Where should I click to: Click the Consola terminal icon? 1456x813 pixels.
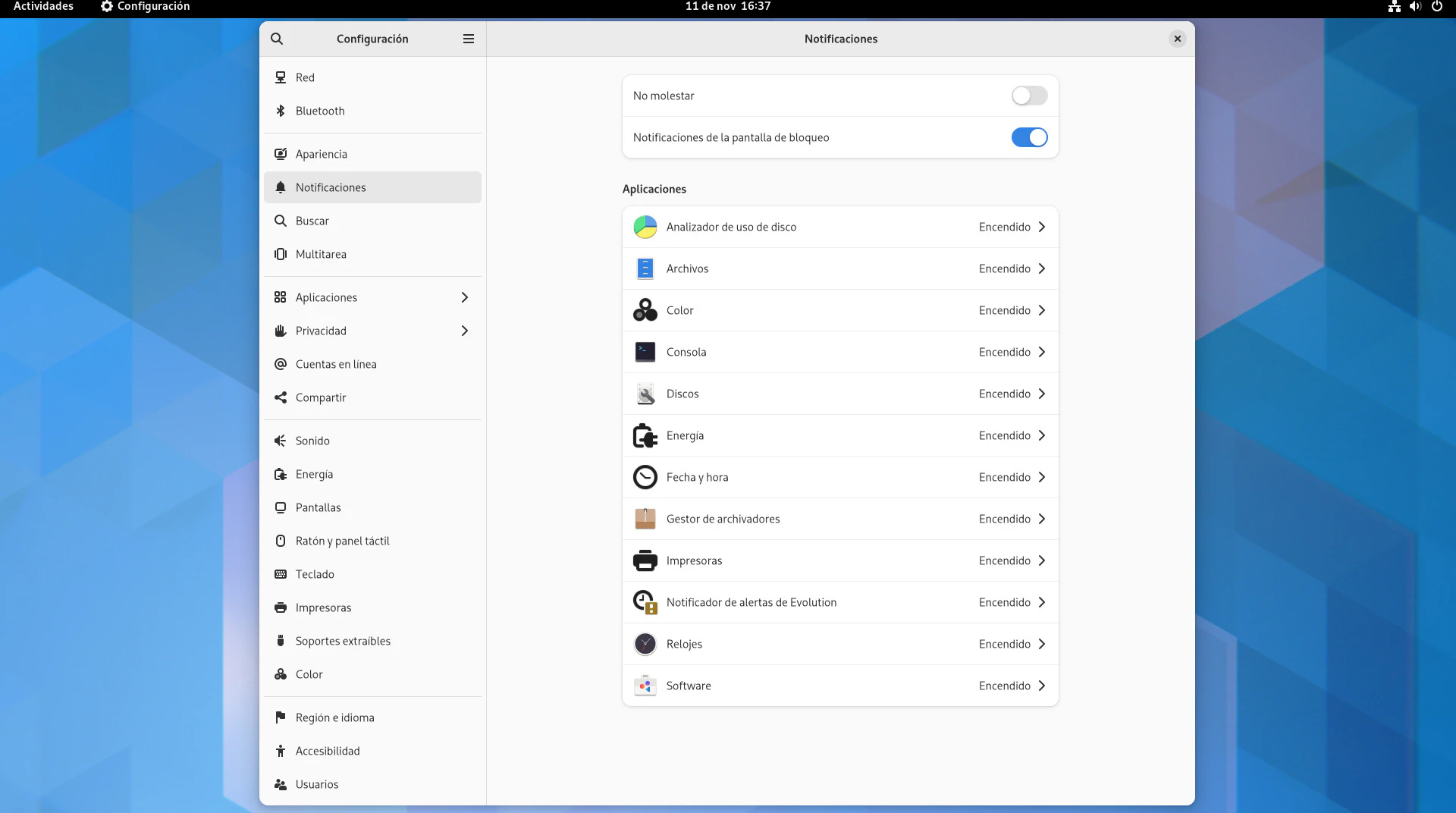pos(645,352)
